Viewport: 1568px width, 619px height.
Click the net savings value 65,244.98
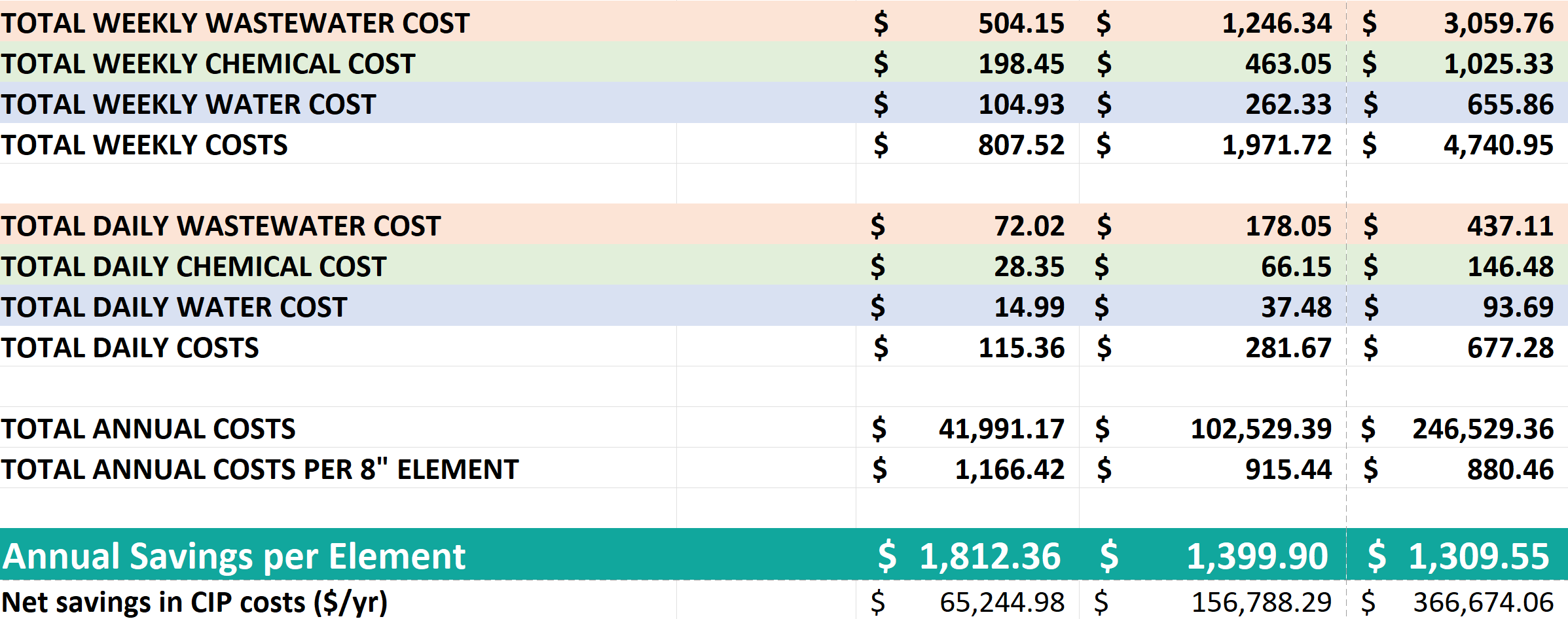tap(1002, 602)
